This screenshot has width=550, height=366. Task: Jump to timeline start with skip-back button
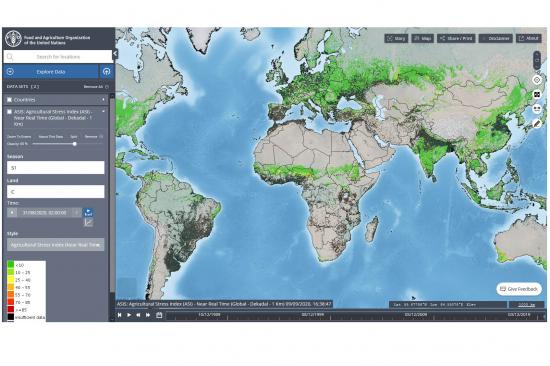(120, 315)
